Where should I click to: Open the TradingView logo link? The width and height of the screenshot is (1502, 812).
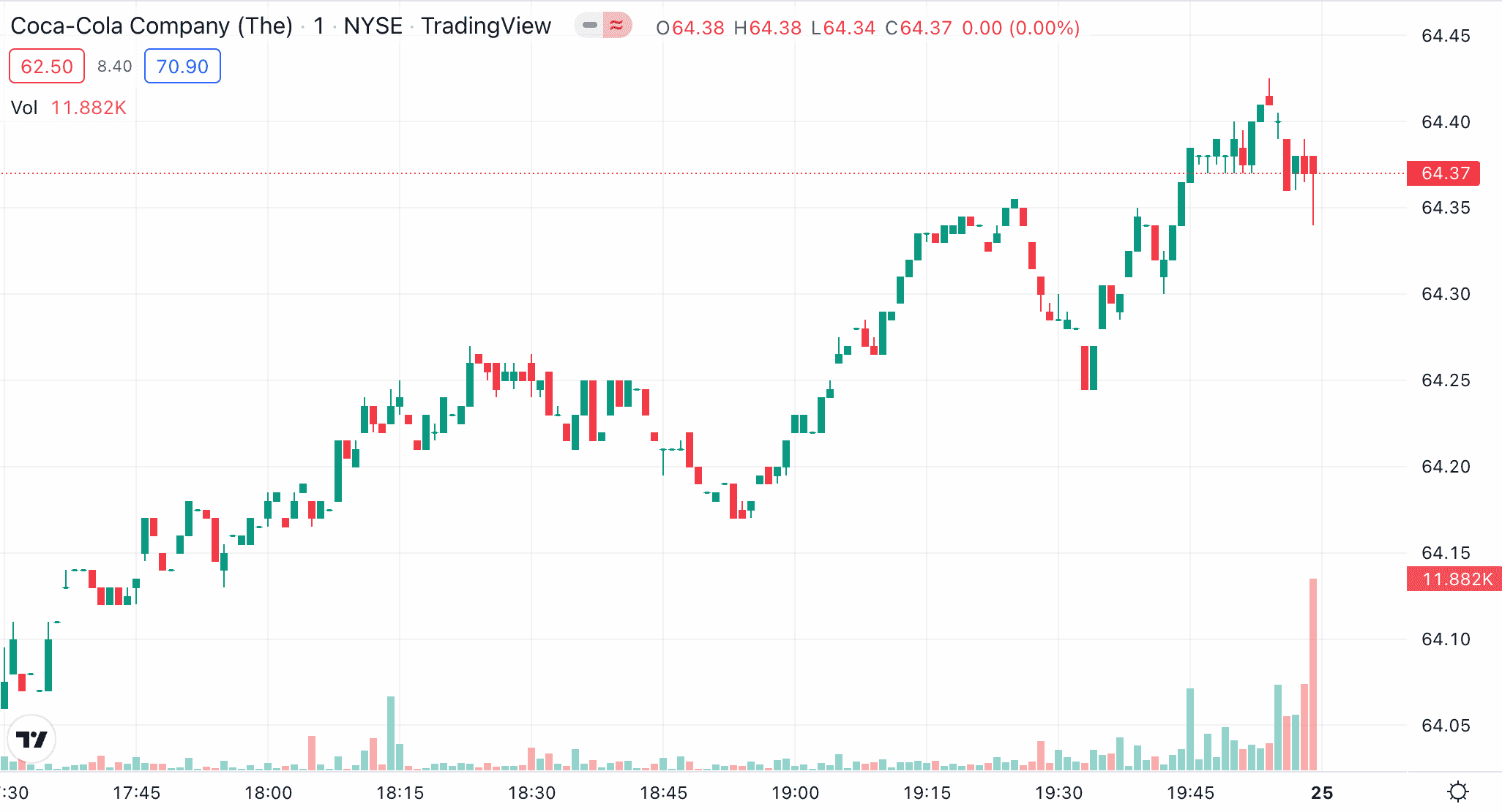click(31, 739)
